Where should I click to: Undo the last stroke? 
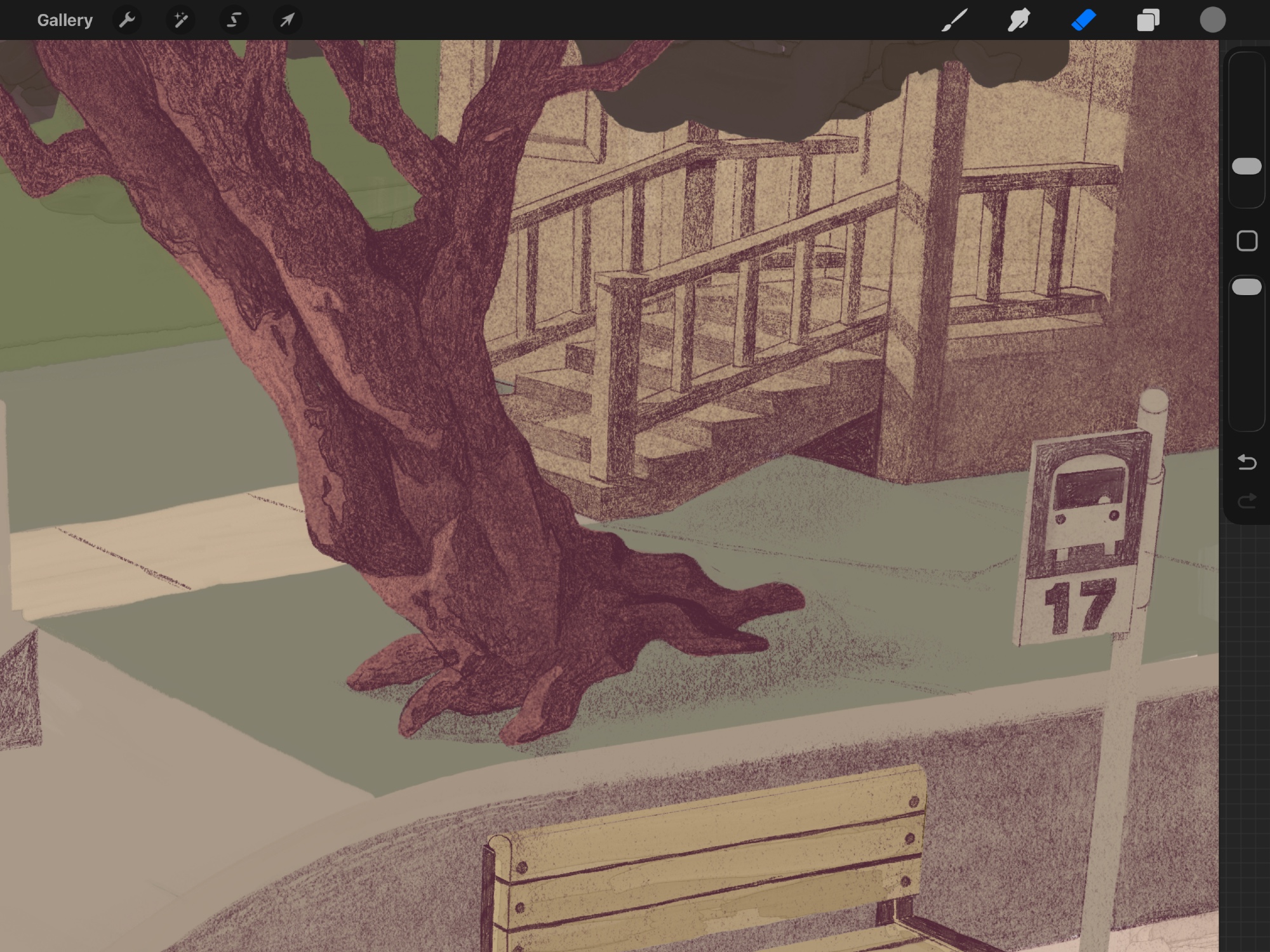1247,462
